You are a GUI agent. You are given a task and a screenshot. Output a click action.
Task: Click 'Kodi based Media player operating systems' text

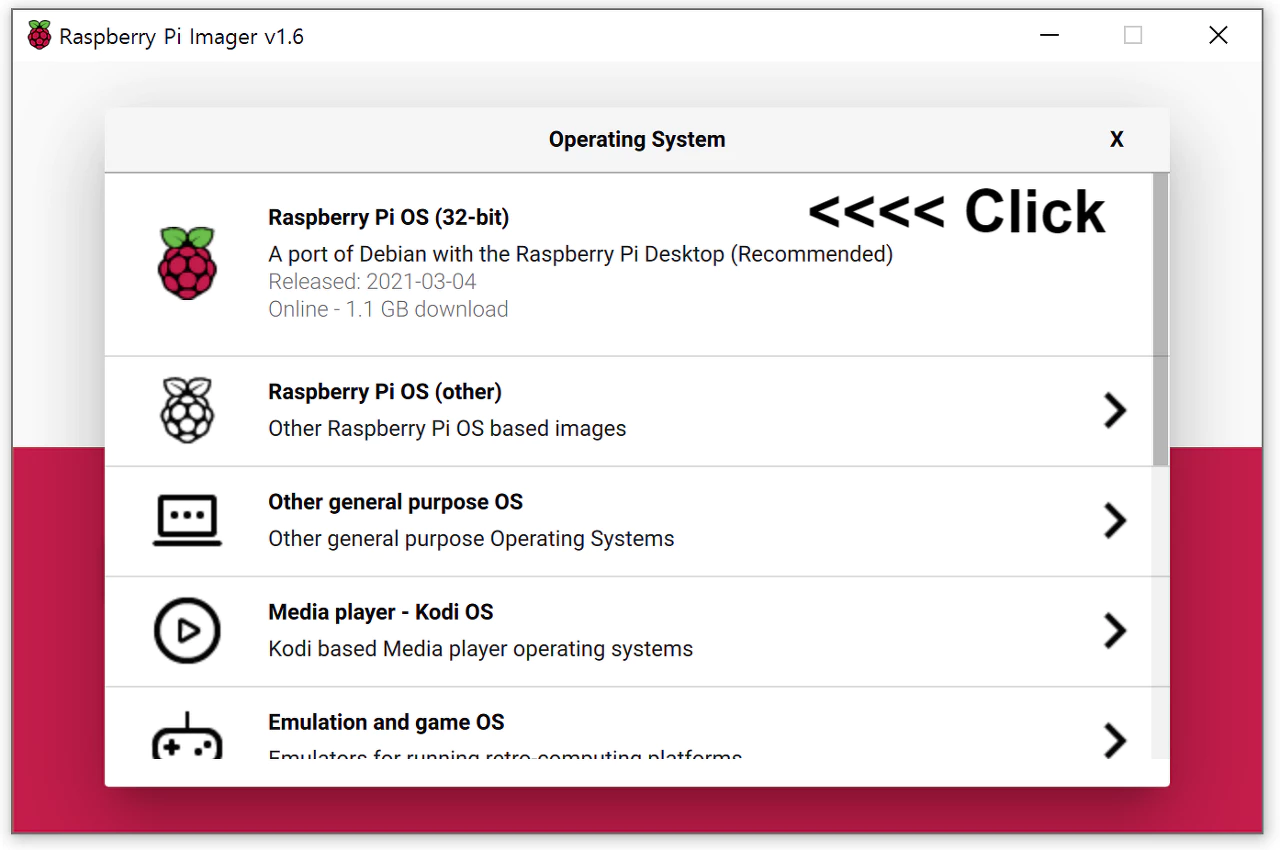coord(481,649)
